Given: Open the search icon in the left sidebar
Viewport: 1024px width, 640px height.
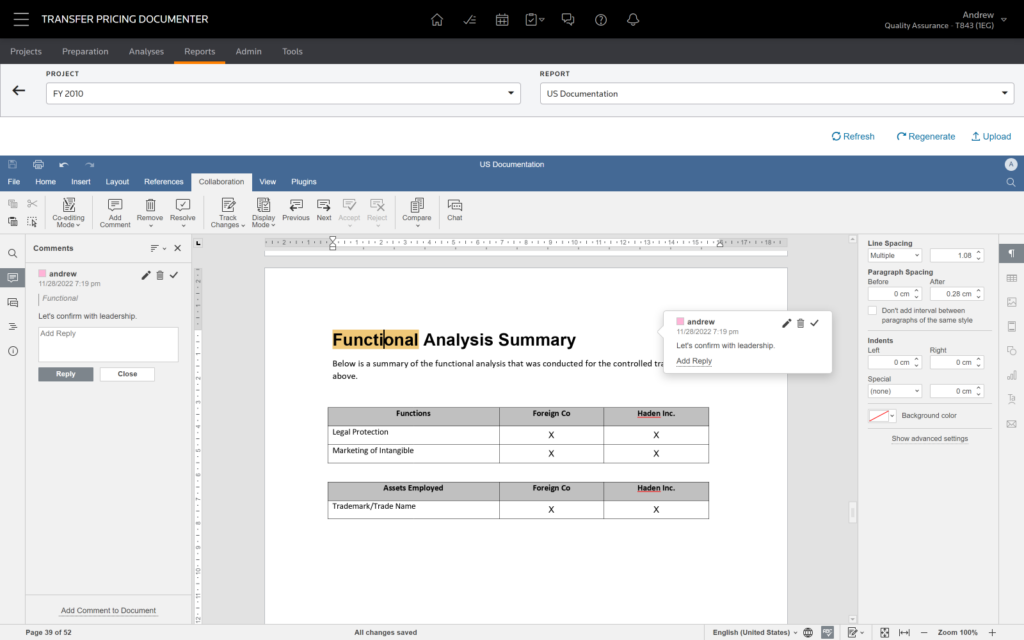Looking at the screenshot, I should coord(12,253).
